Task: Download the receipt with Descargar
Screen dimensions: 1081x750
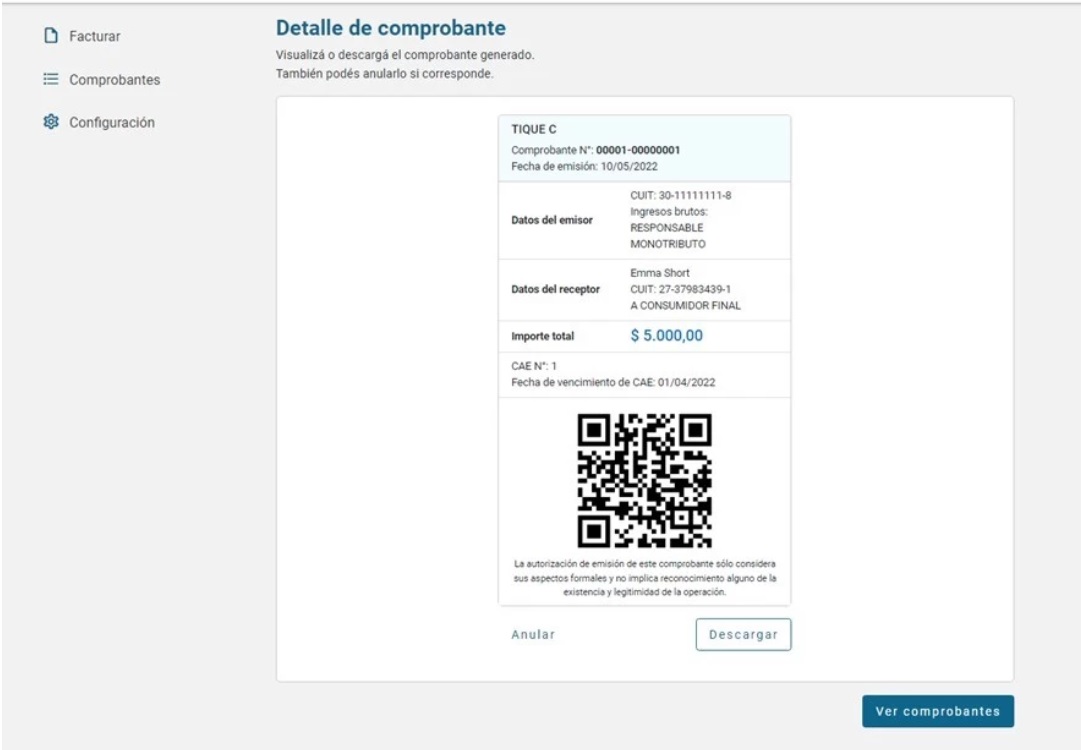Action: [743, 634]
